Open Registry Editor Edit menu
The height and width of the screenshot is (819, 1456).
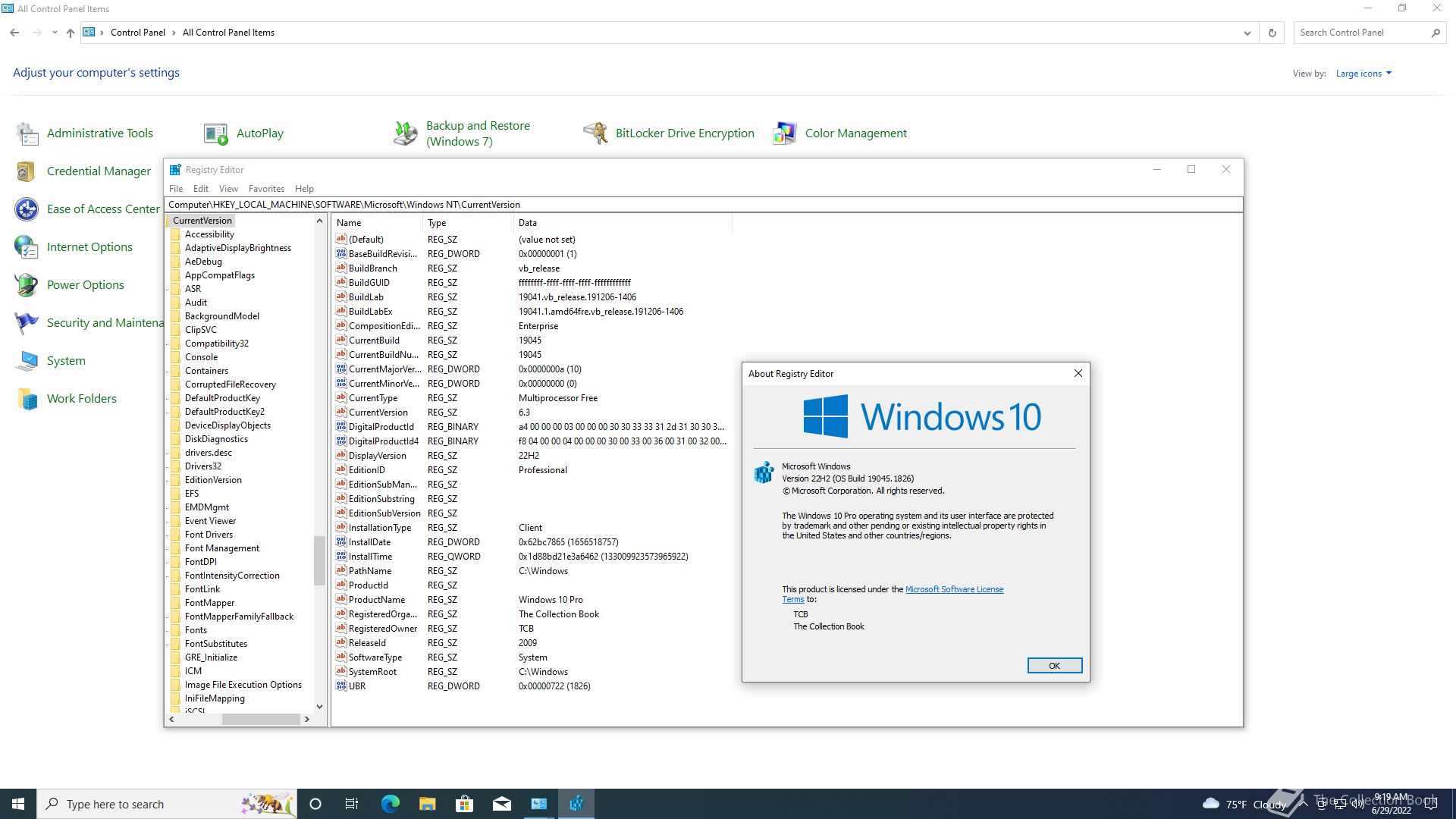pyautogui.click(x=201, y=189)
